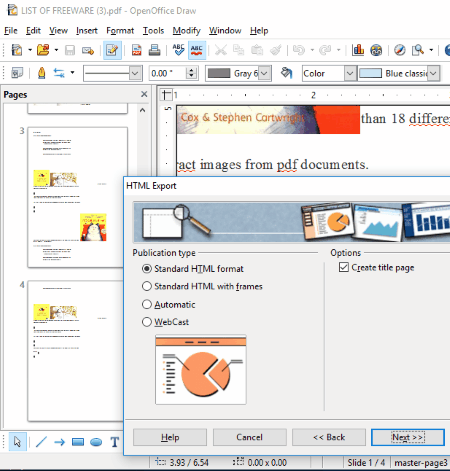
Task: Select page 3 thumbnail in Pages panel
Action: pos(77,197)
